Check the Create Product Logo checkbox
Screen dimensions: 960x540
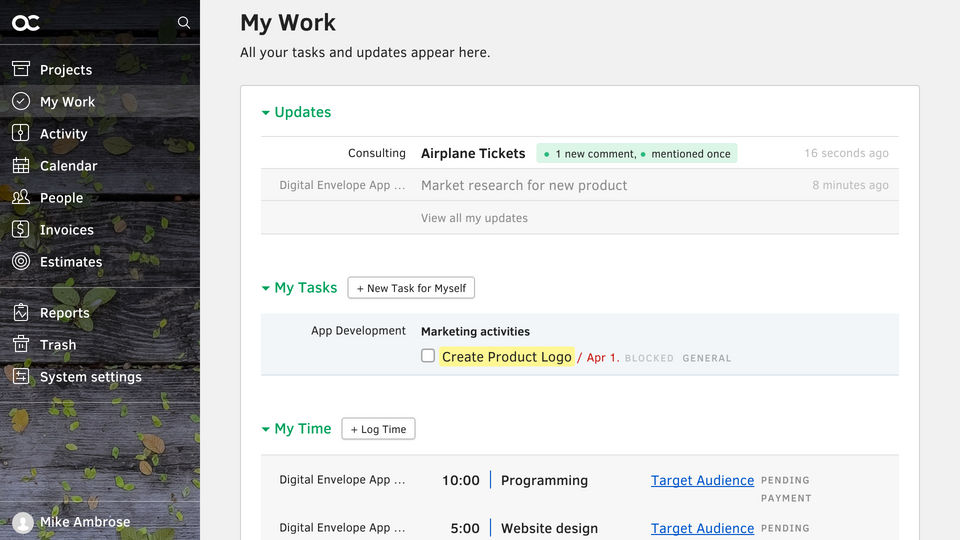(428, 356)
